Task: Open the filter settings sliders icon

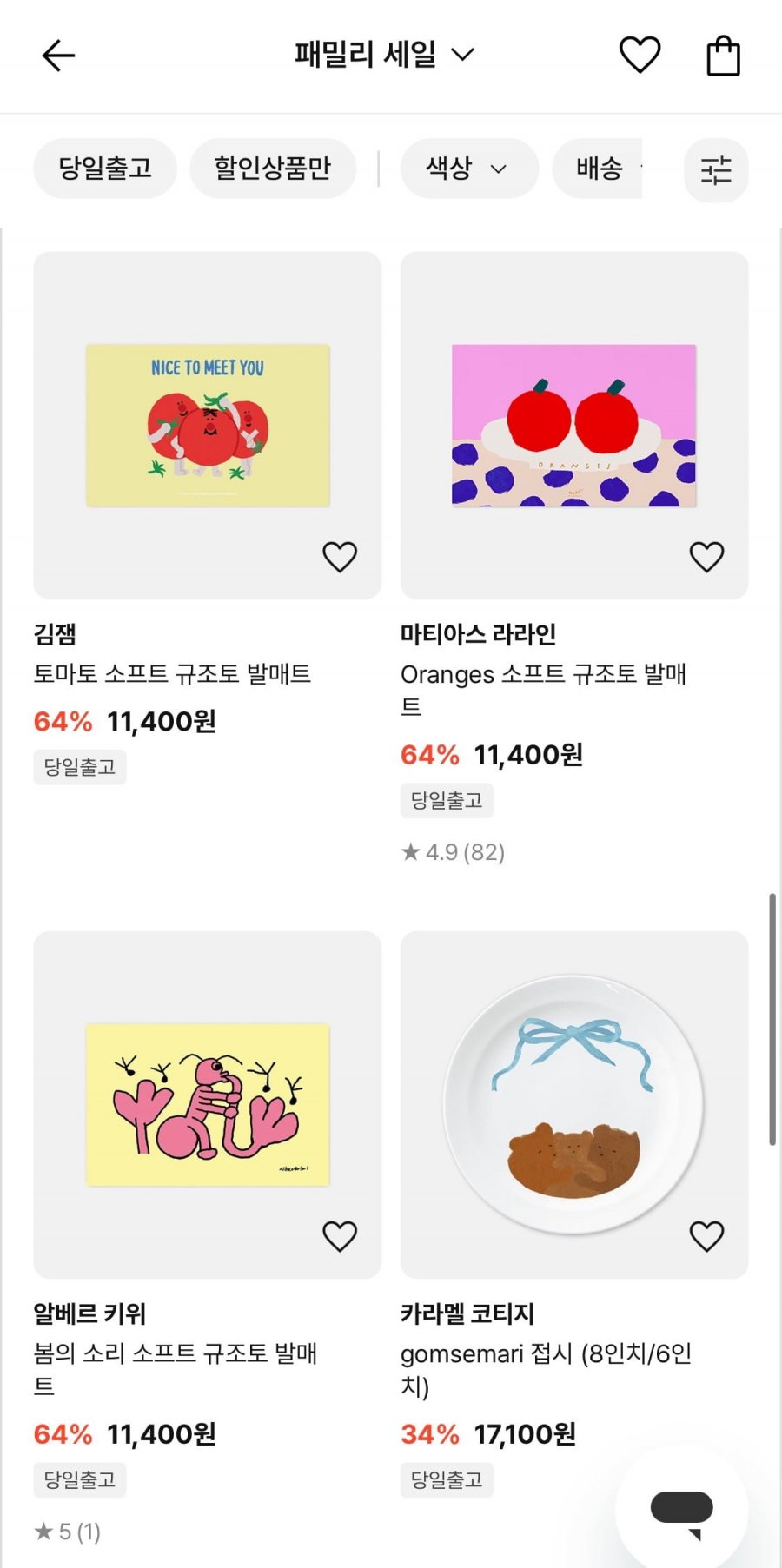Action: pos(716,169)
